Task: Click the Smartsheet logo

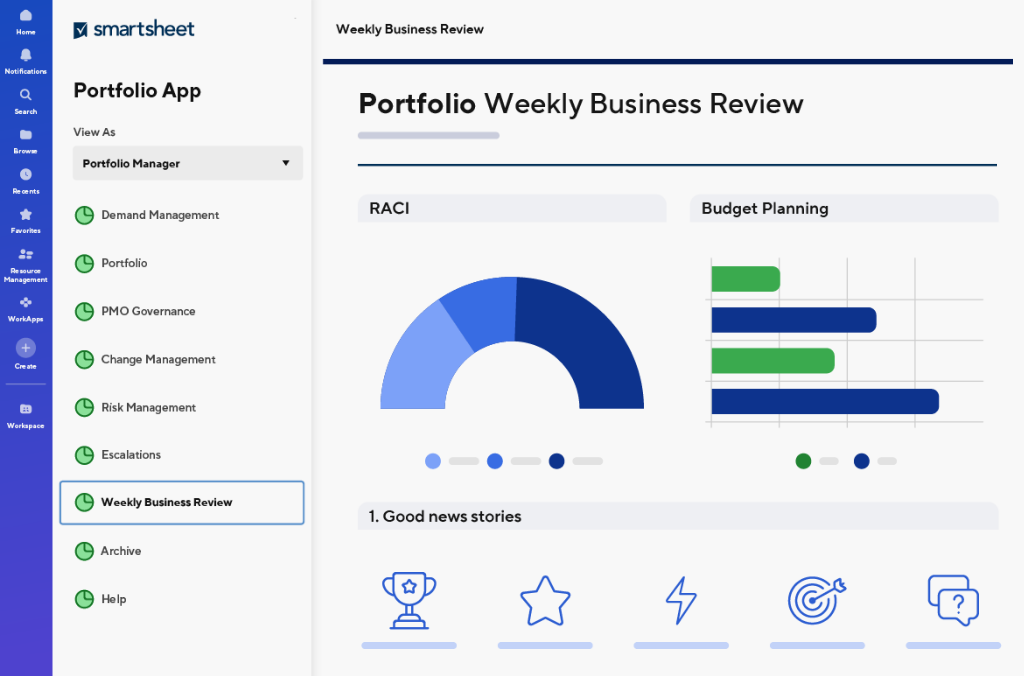Action: click(x=134, y=29)
